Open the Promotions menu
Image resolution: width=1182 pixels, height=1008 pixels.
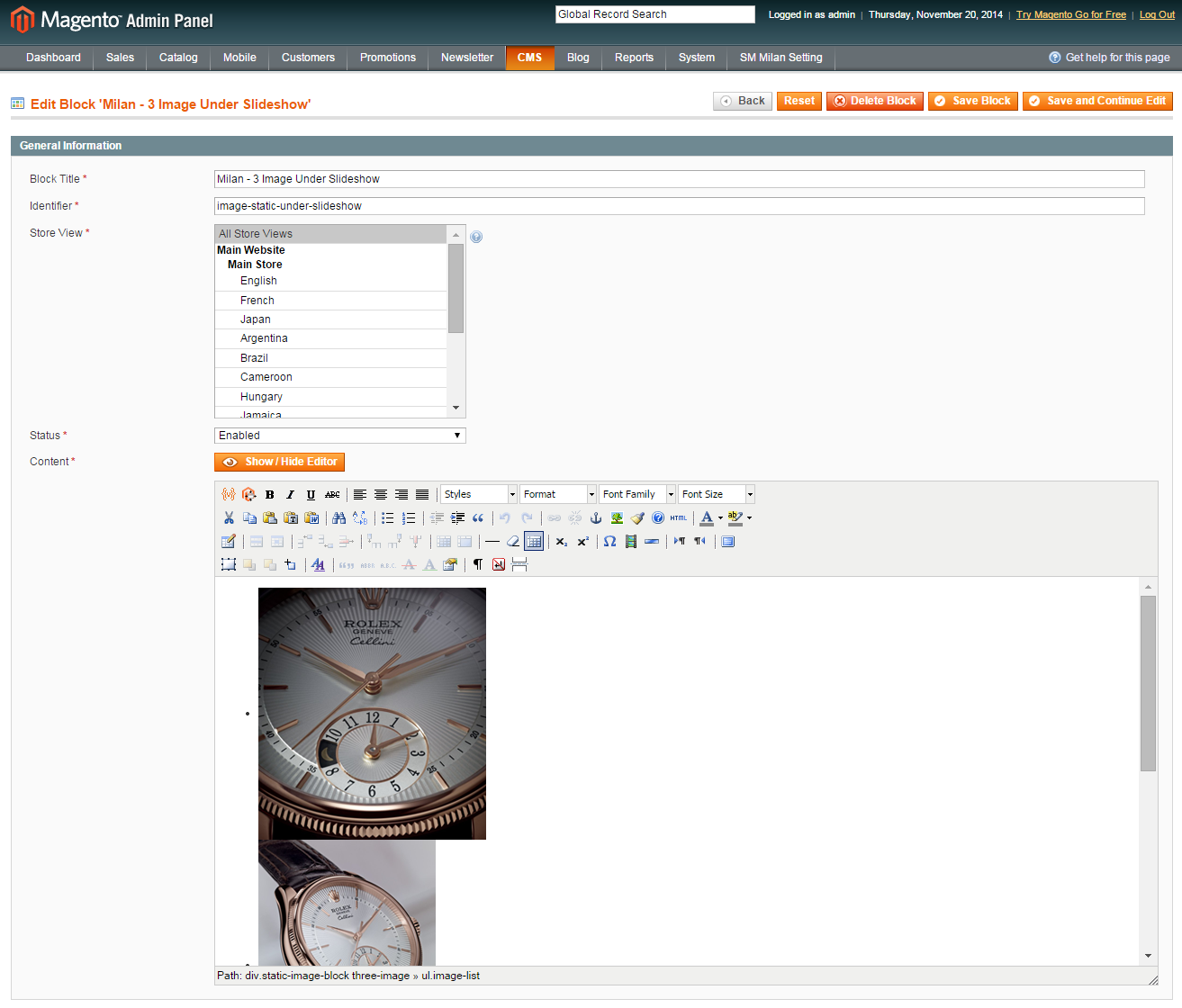[x=388, y=58]
